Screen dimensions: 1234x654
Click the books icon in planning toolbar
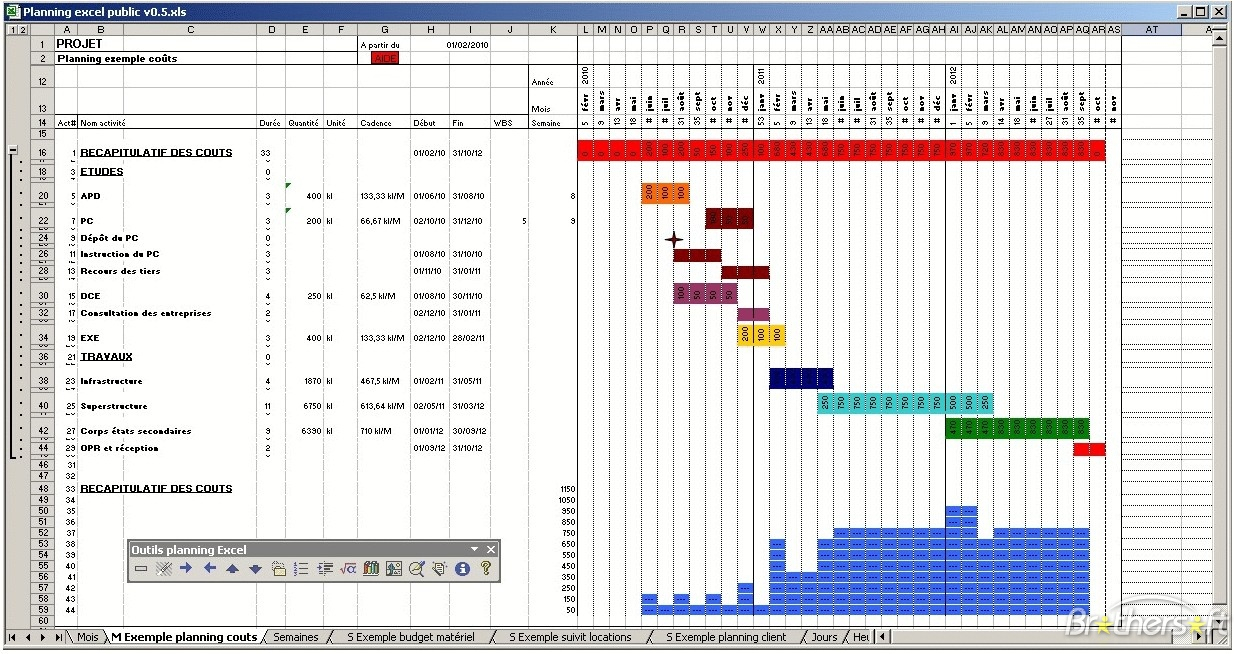[x=371, y=569]
